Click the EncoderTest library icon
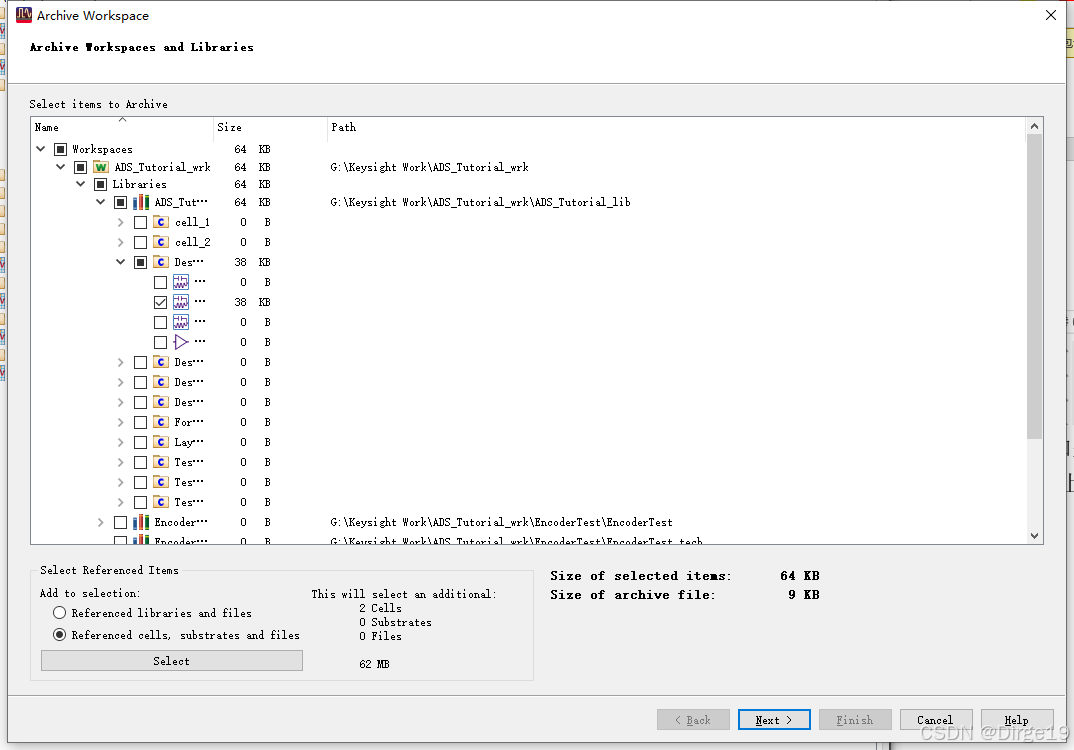The width and height of the screenshot is (1074, 750). pyautogui.click(x=141, y=521)
